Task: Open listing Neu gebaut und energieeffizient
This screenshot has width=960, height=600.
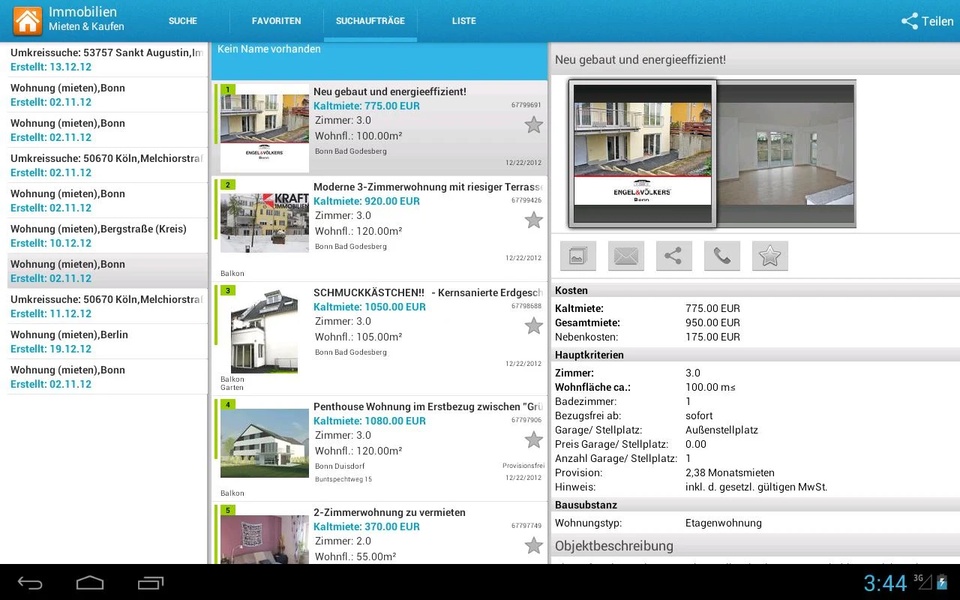Action: (x=380, y=127)
